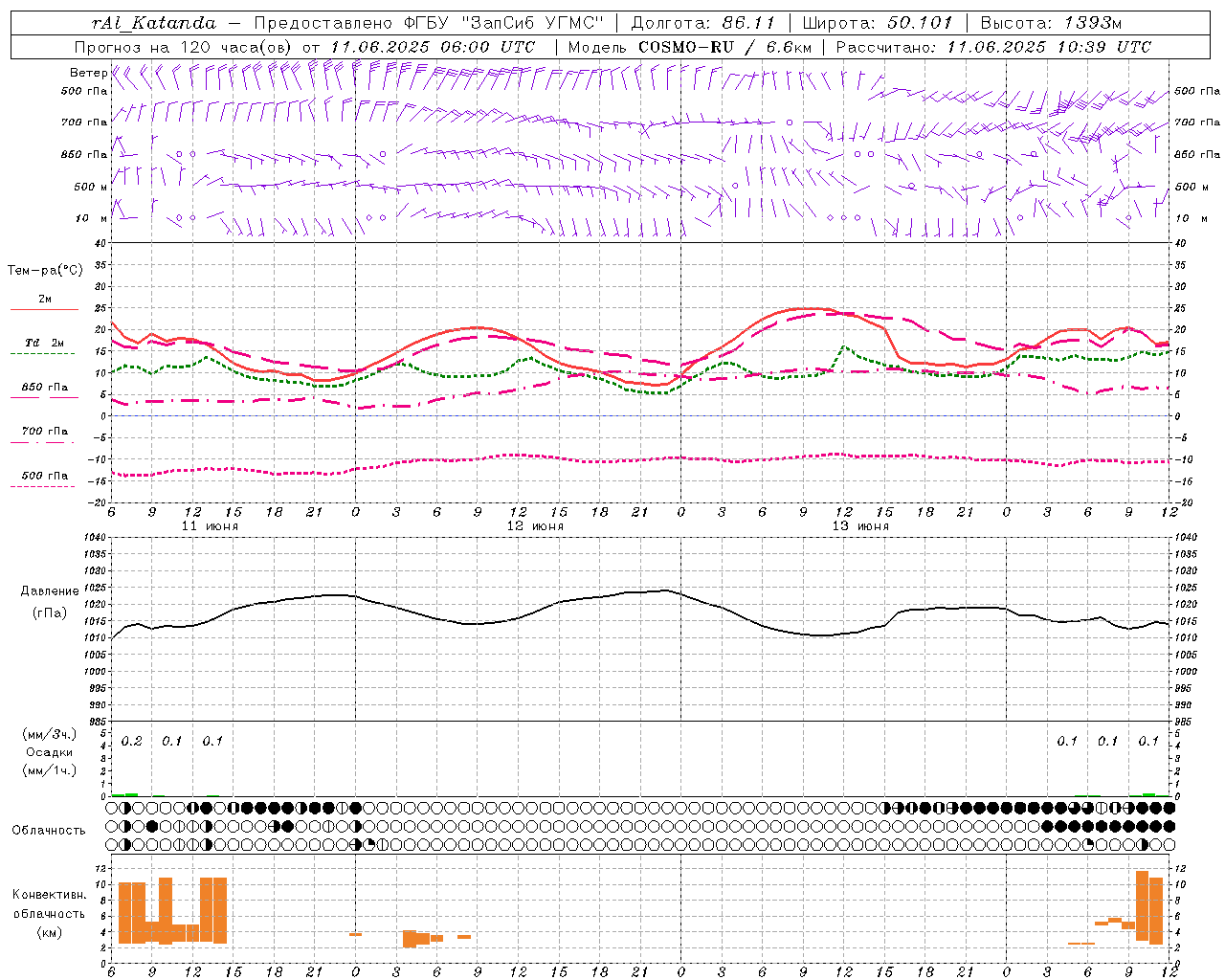Image resolution: width=1225 pixels, height=980 pixels.
Task: Click the (мм/3ч.) precipitation unit label
Action: coord(49,734)
